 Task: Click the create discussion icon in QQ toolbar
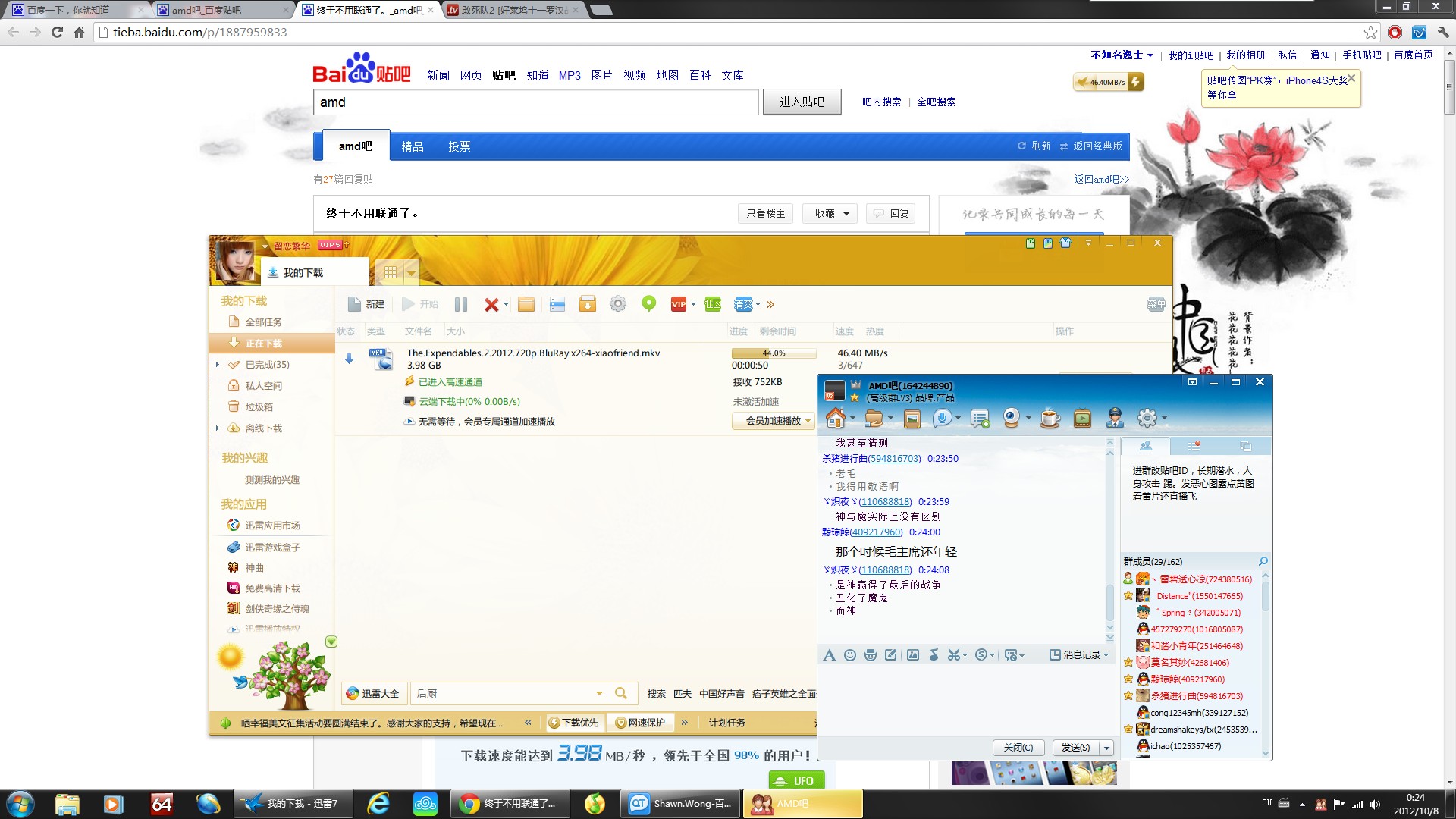980,419
